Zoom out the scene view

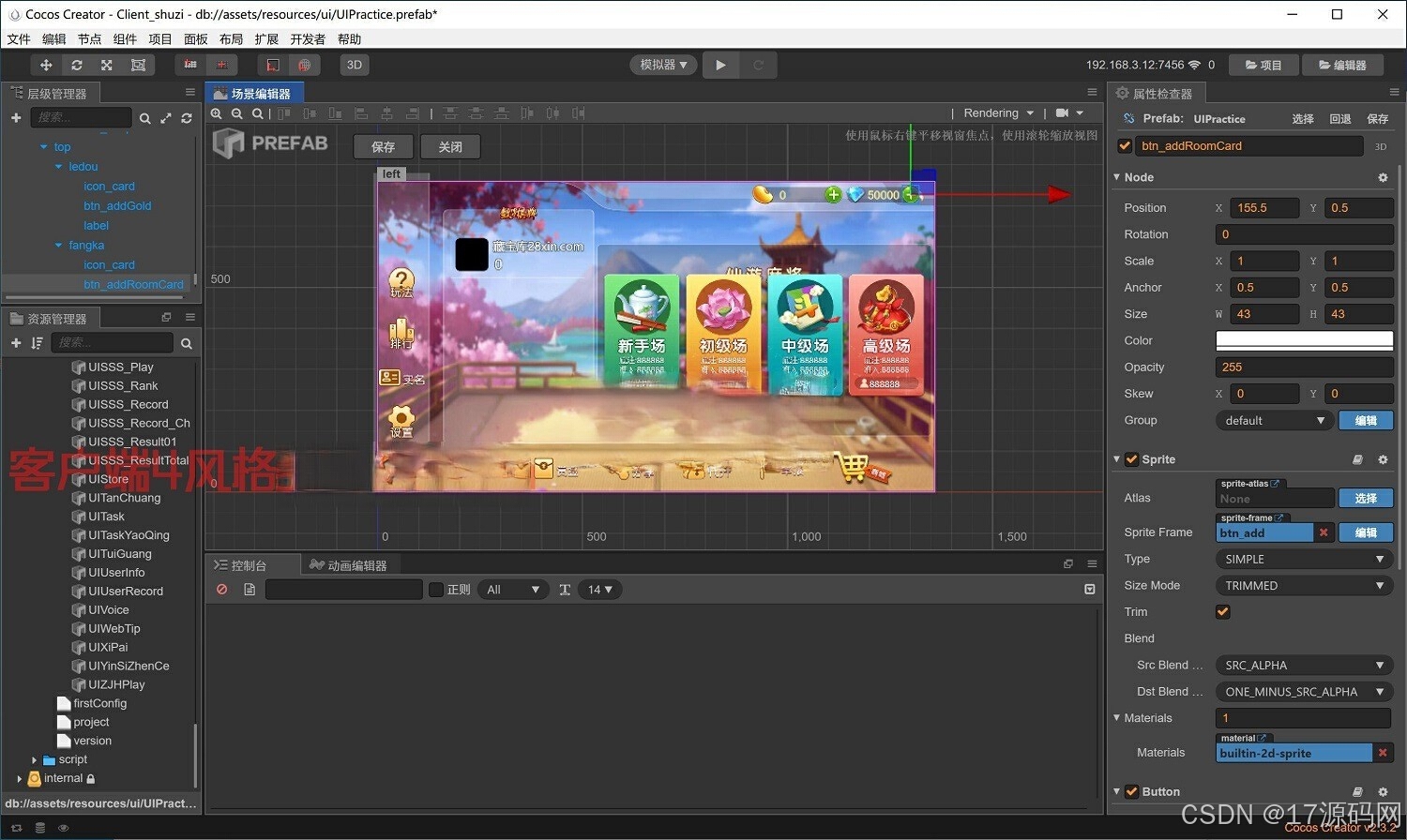(237, 113)
